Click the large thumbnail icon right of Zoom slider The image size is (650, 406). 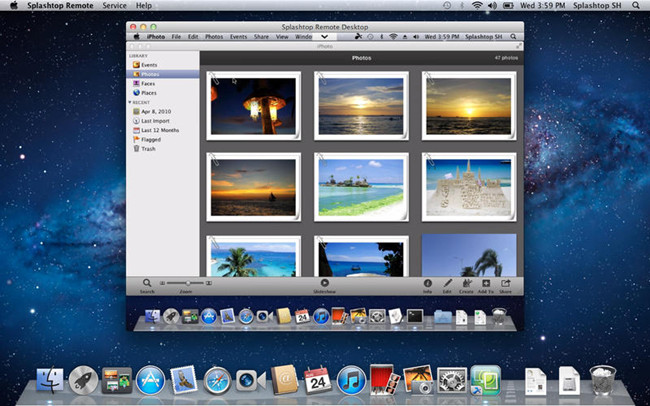point(209,283)
